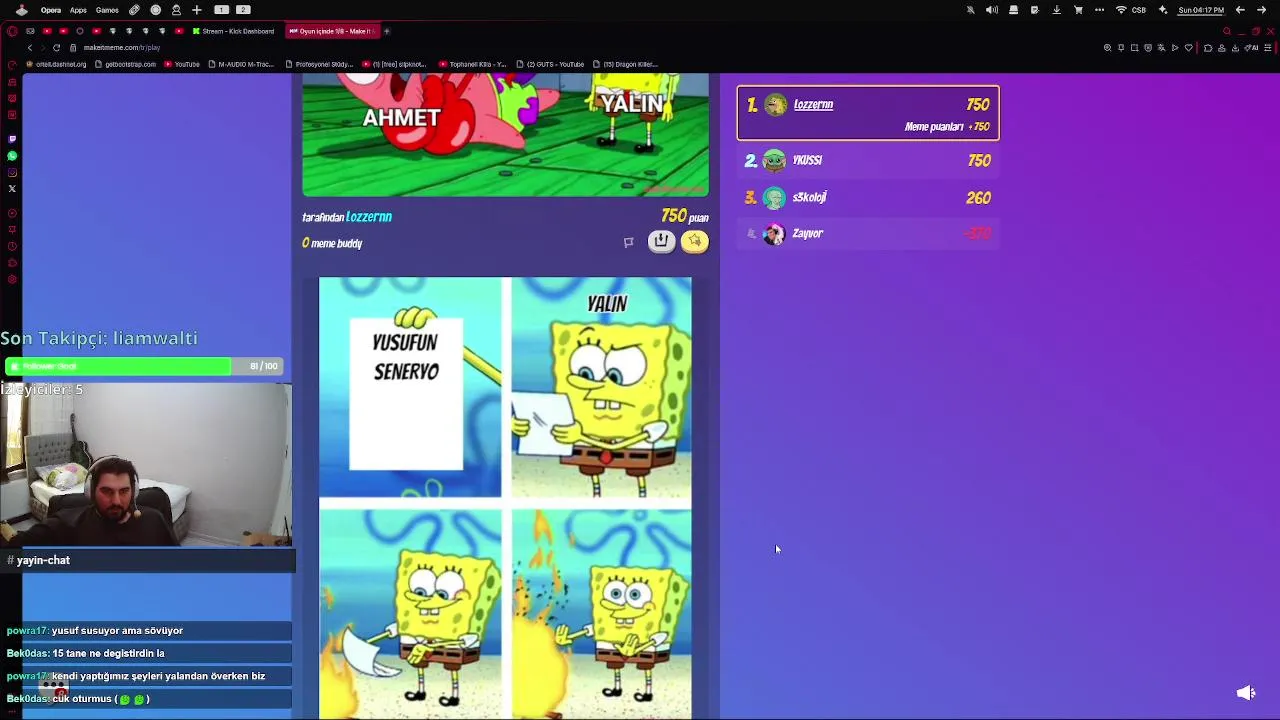Screen dimensions: 1280x720
Task: Reload the makeitmeme page
Action: coord(56,47)
